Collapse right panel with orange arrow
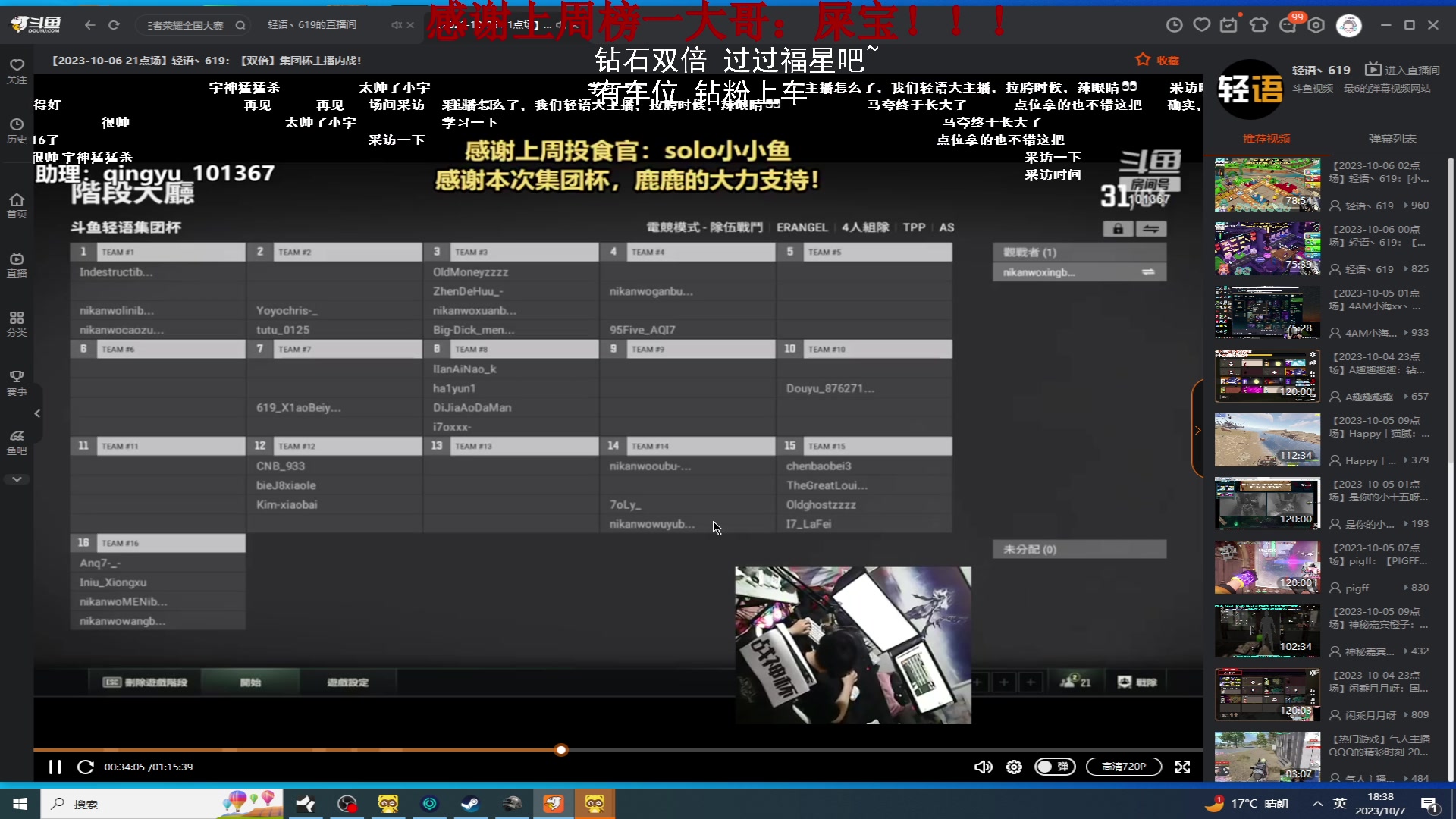1456x819 pixels. pyautogui.click(x=1197, y=430)
